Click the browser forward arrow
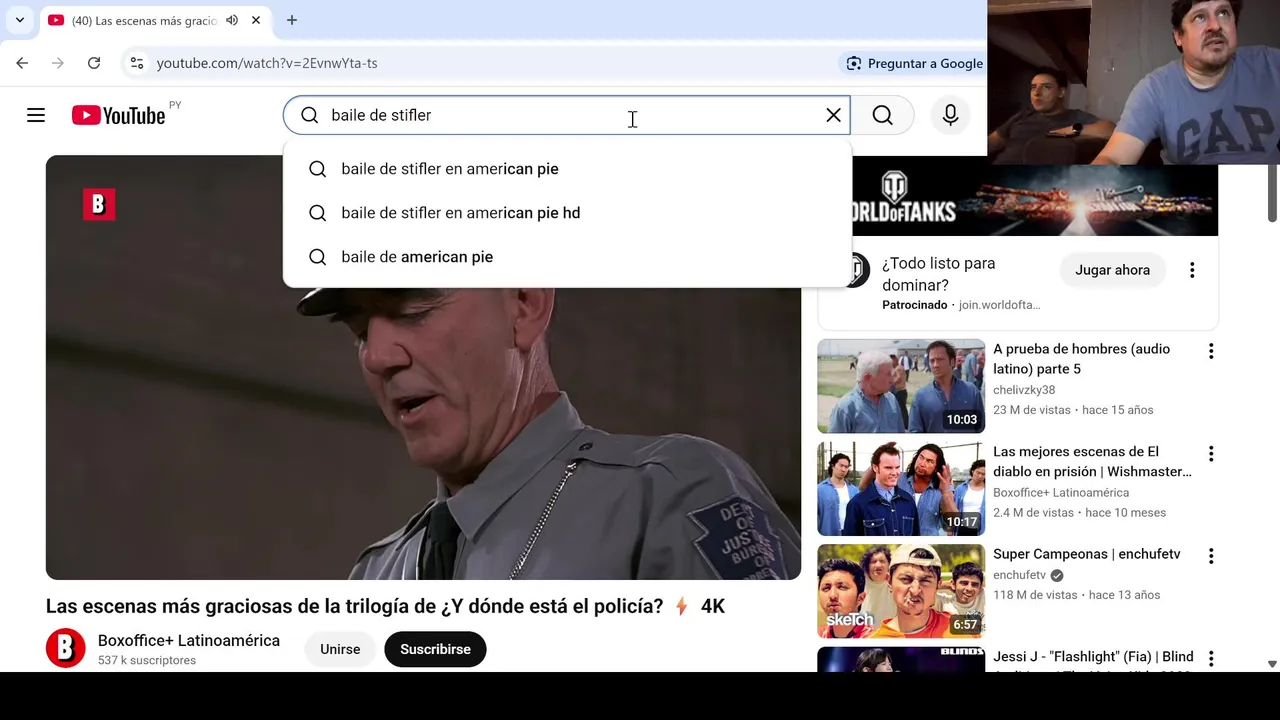 [58, 63]
